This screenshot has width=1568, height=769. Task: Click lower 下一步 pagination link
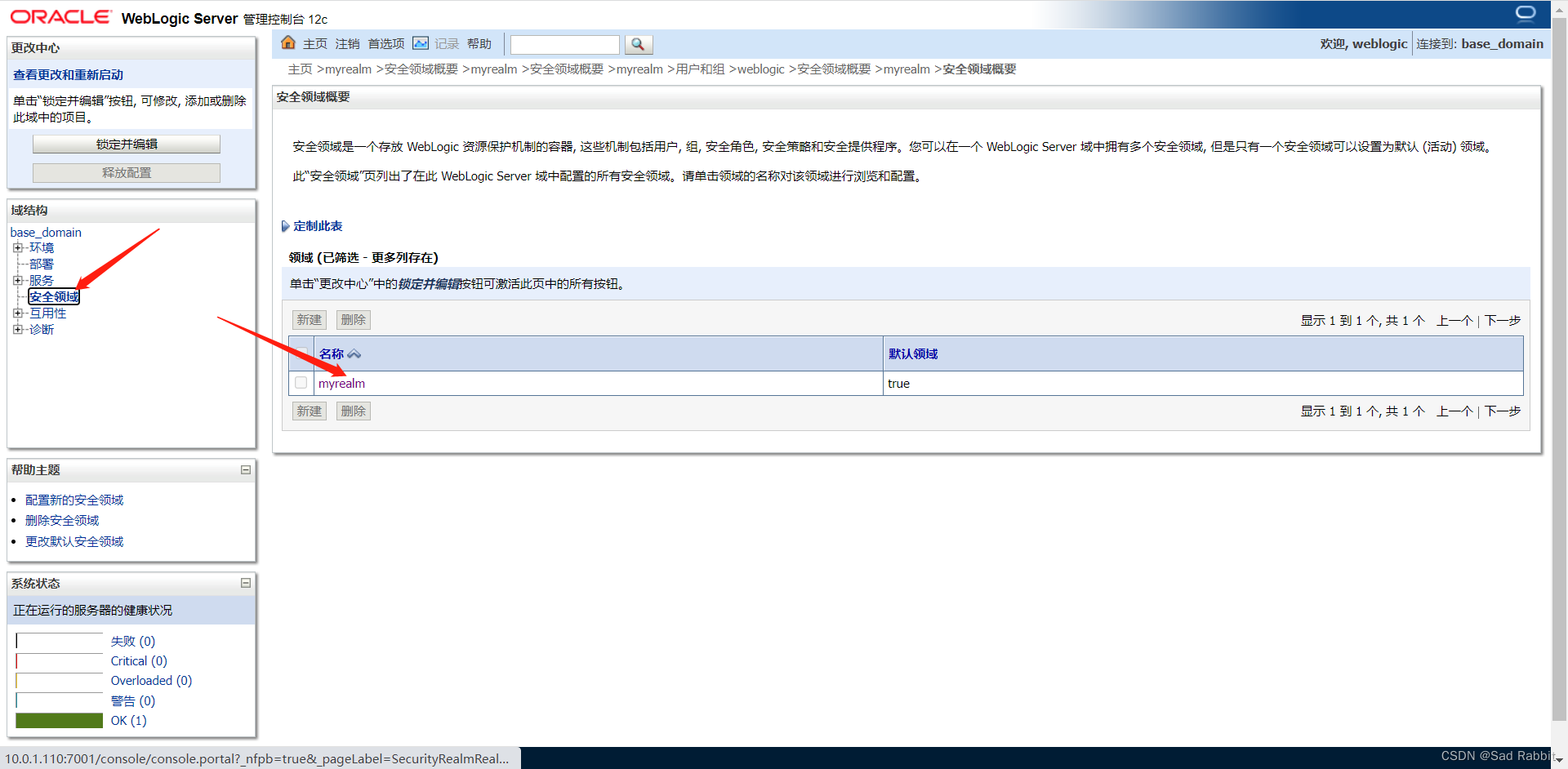click(x=1503, y=411)
